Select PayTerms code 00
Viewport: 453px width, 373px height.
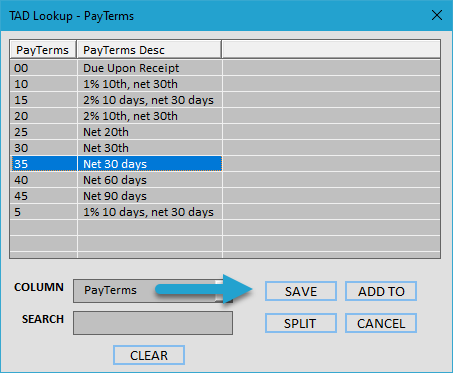(x=44, y=68)
